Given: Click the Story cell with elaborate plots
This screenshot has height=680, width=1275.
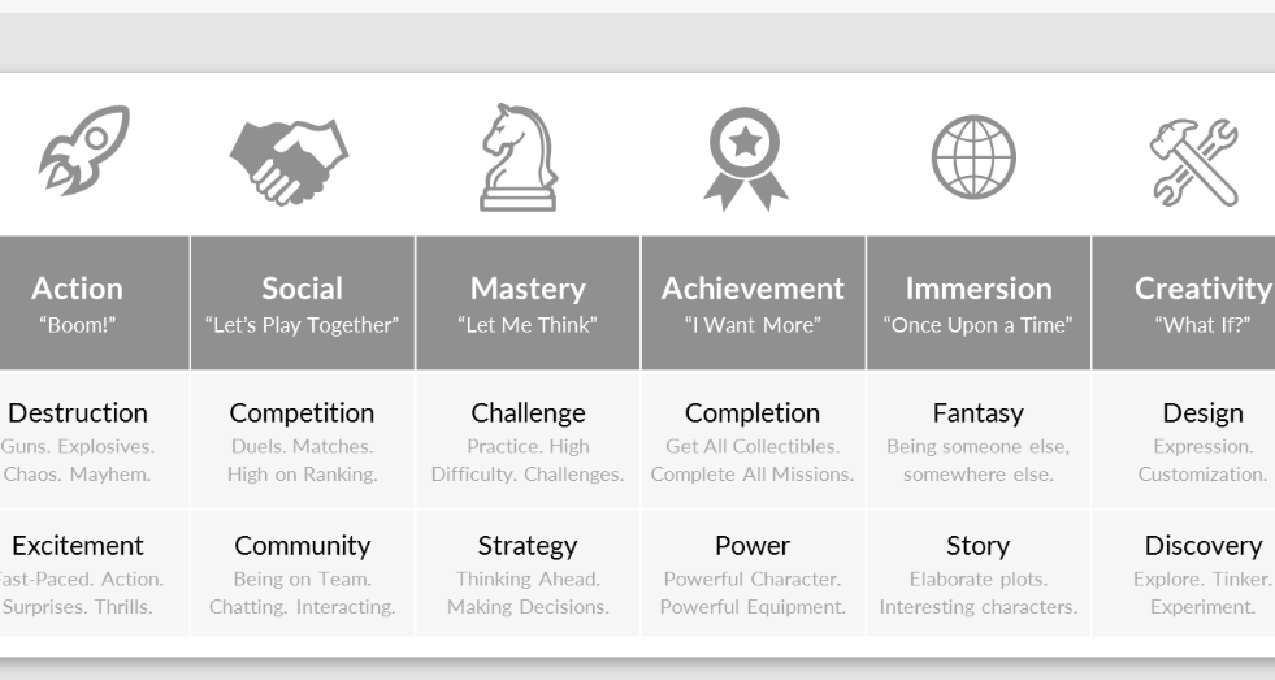Looking at the screenshot, I should pyautogui.click(x=978, y=574).
